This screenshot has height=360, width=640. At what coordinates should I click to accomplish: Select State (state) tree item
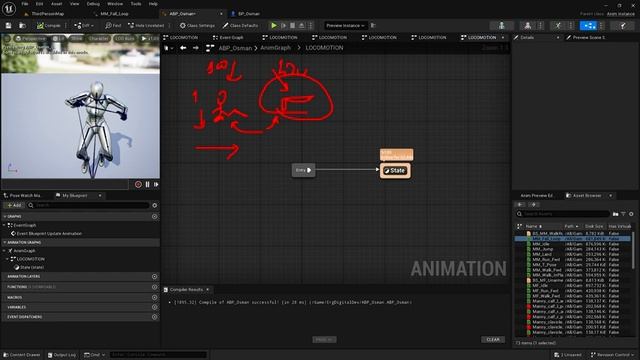[x=32, y=267]
